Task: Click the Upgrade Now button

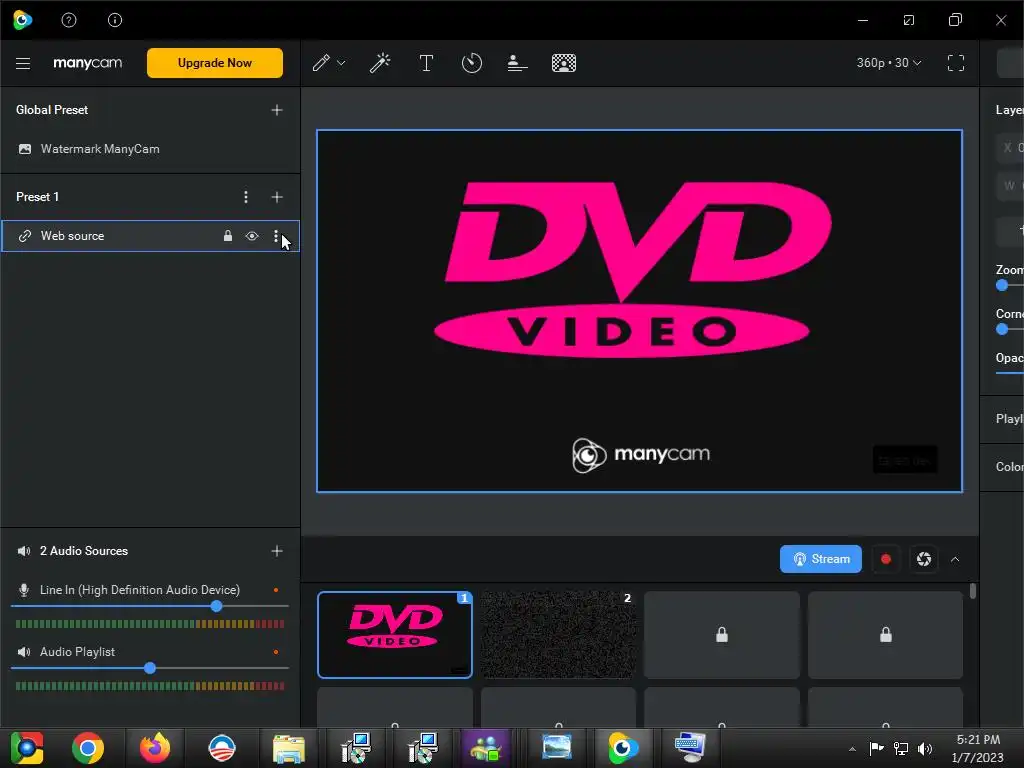Action: pyautogui.click(x=215, y=63)
